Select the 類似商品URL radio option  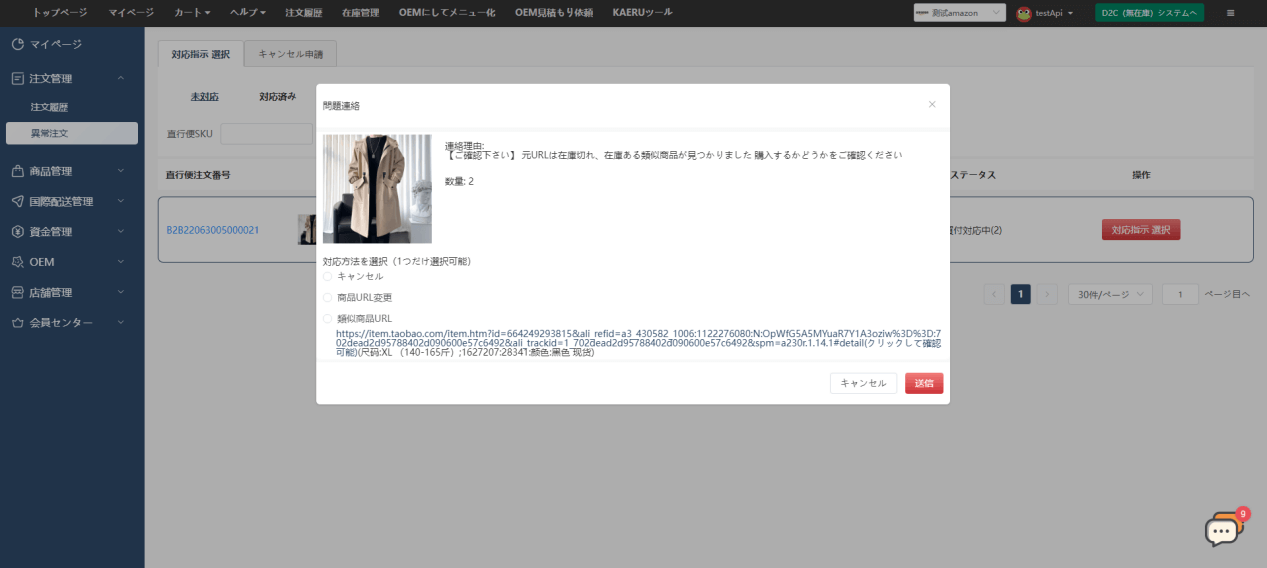tap(327, 319)
